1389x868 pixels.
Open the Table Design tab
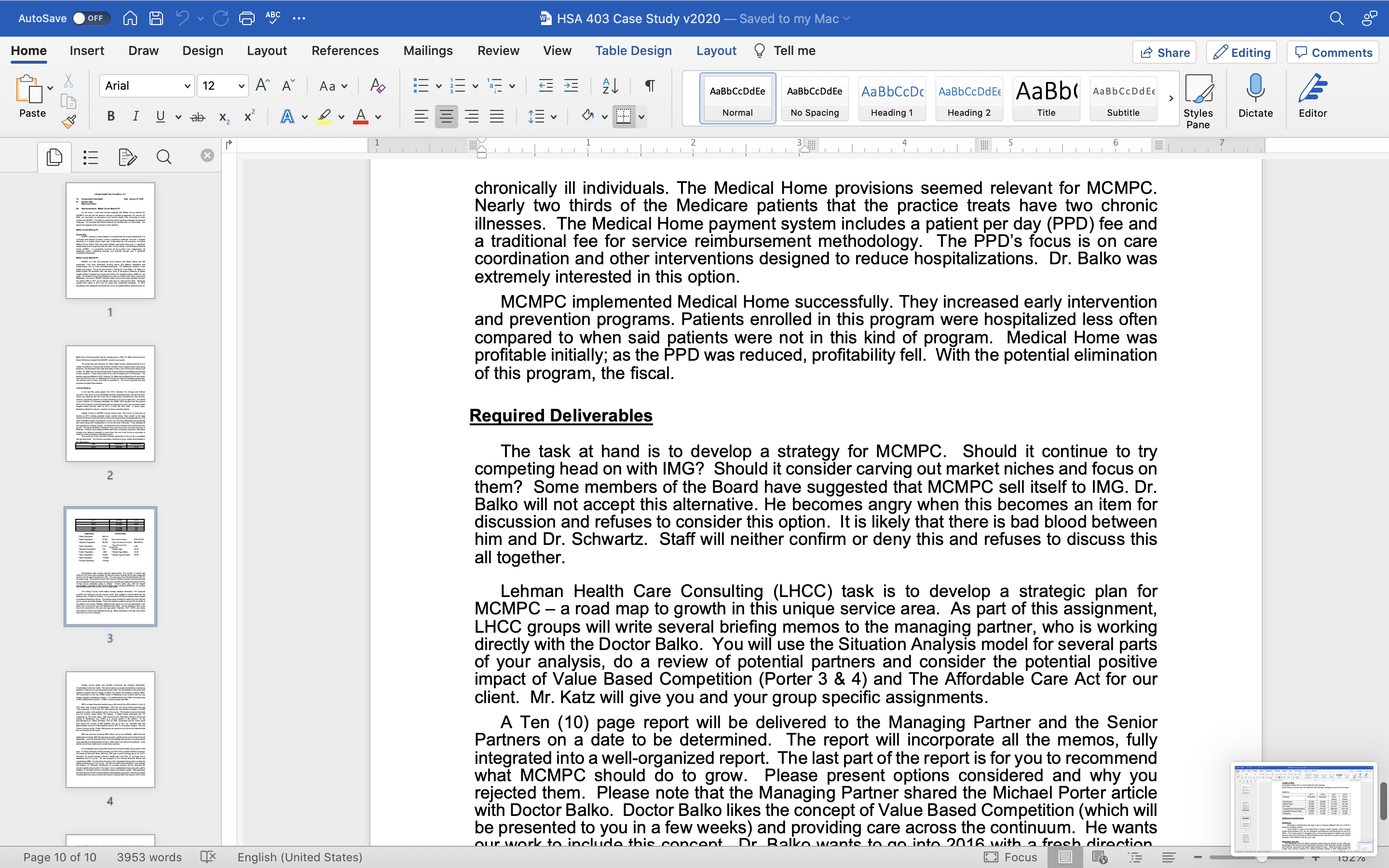point(633,51)
